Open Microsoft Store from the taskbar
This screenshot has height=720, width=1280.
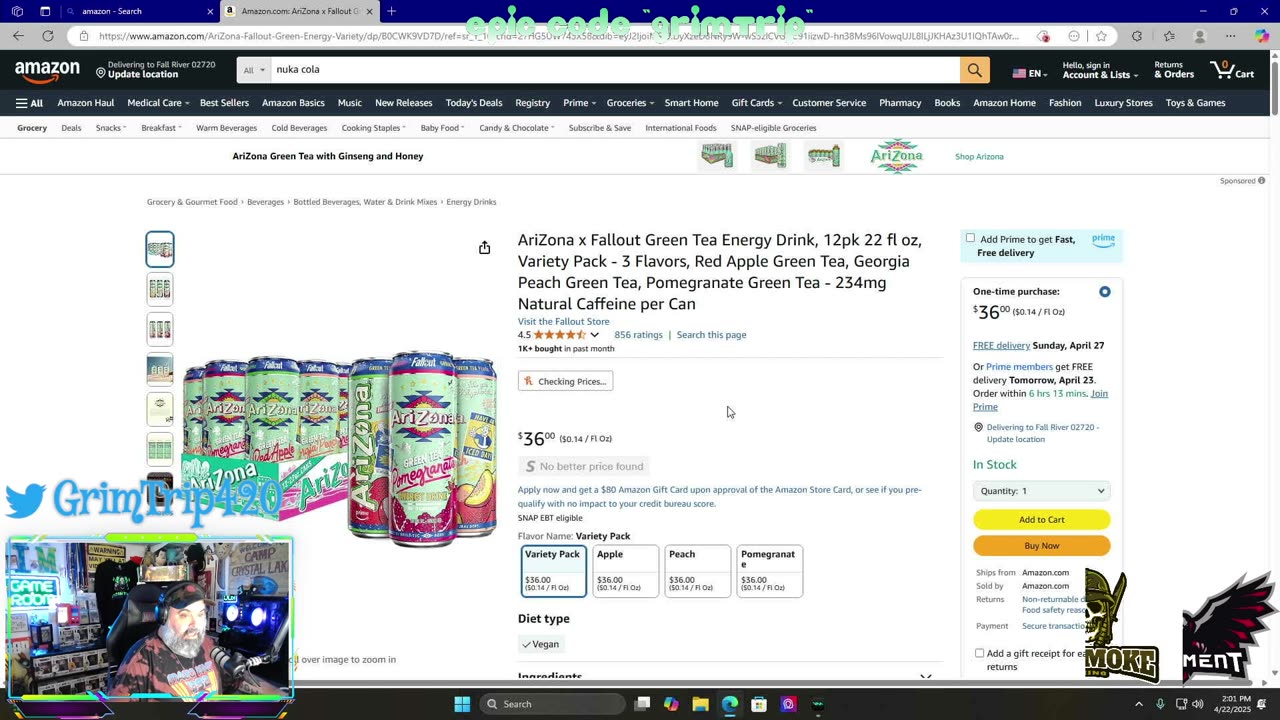(759, 704)
